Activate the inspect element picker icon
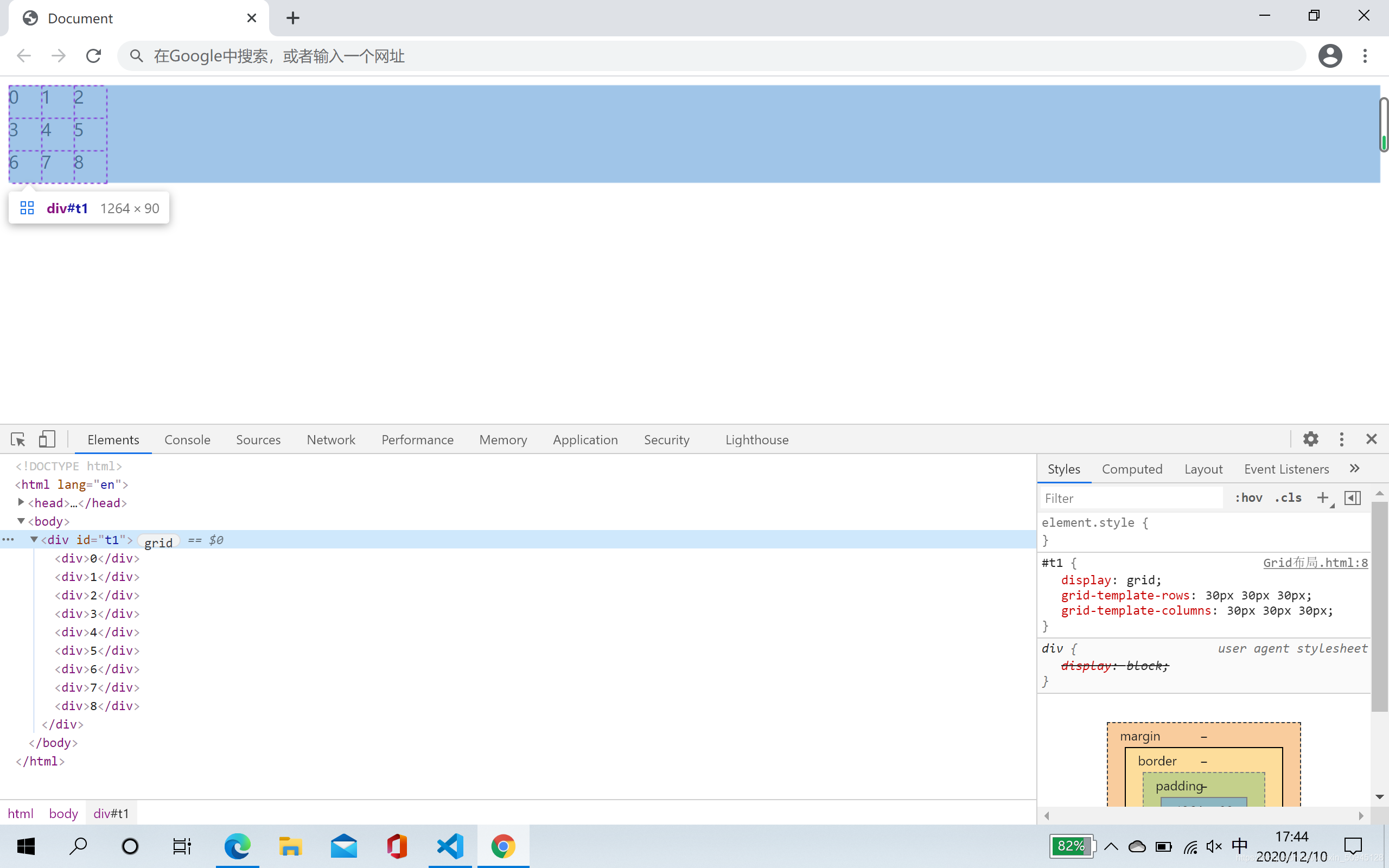1389x868 pixels. [x=18, y=440]
